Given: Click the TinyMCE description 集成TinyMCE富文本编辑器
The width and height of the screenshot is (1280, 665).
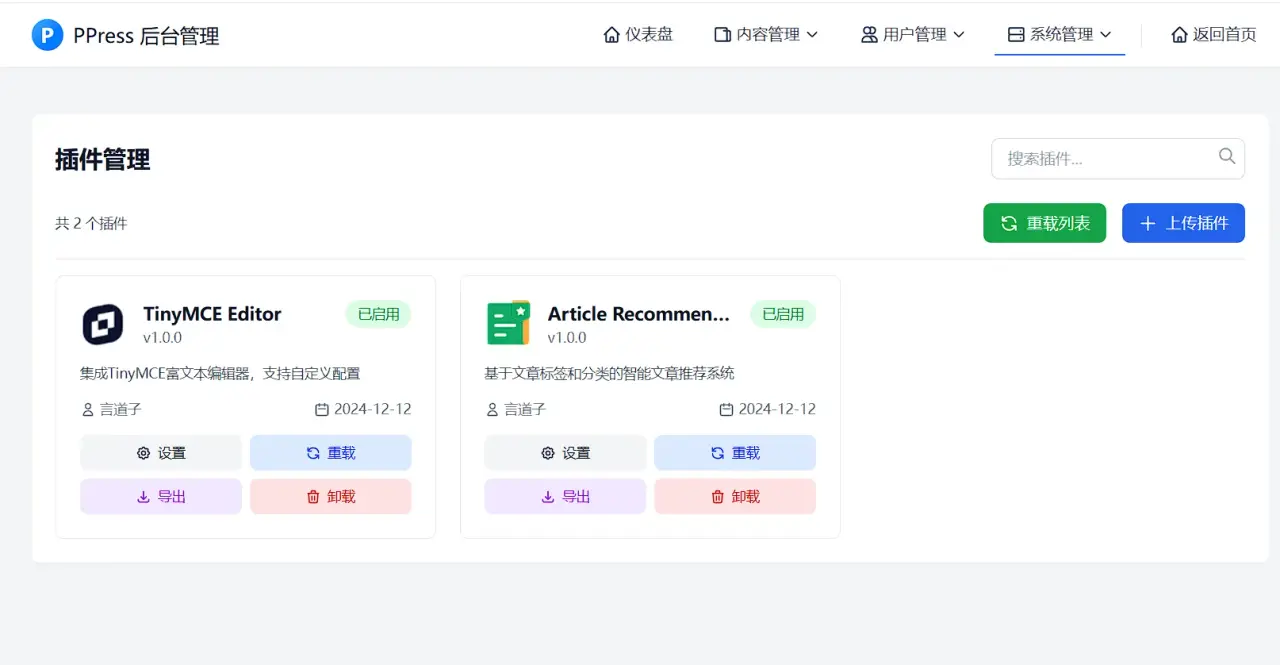Looking at the screenshot, I should coord(220,373).
